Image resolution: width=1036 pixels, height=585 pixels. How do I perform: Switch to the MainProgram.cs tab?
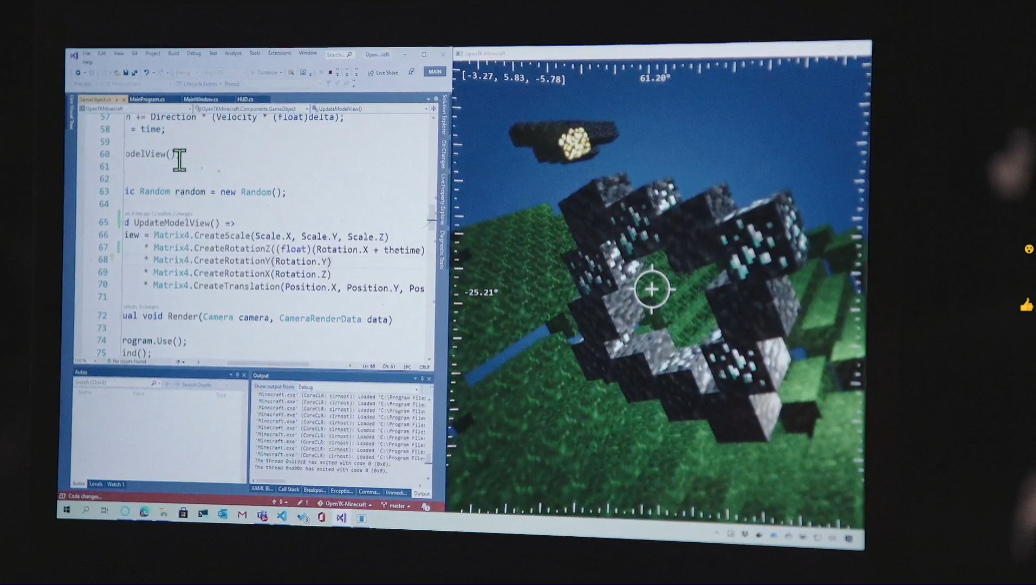coord(147,99)
